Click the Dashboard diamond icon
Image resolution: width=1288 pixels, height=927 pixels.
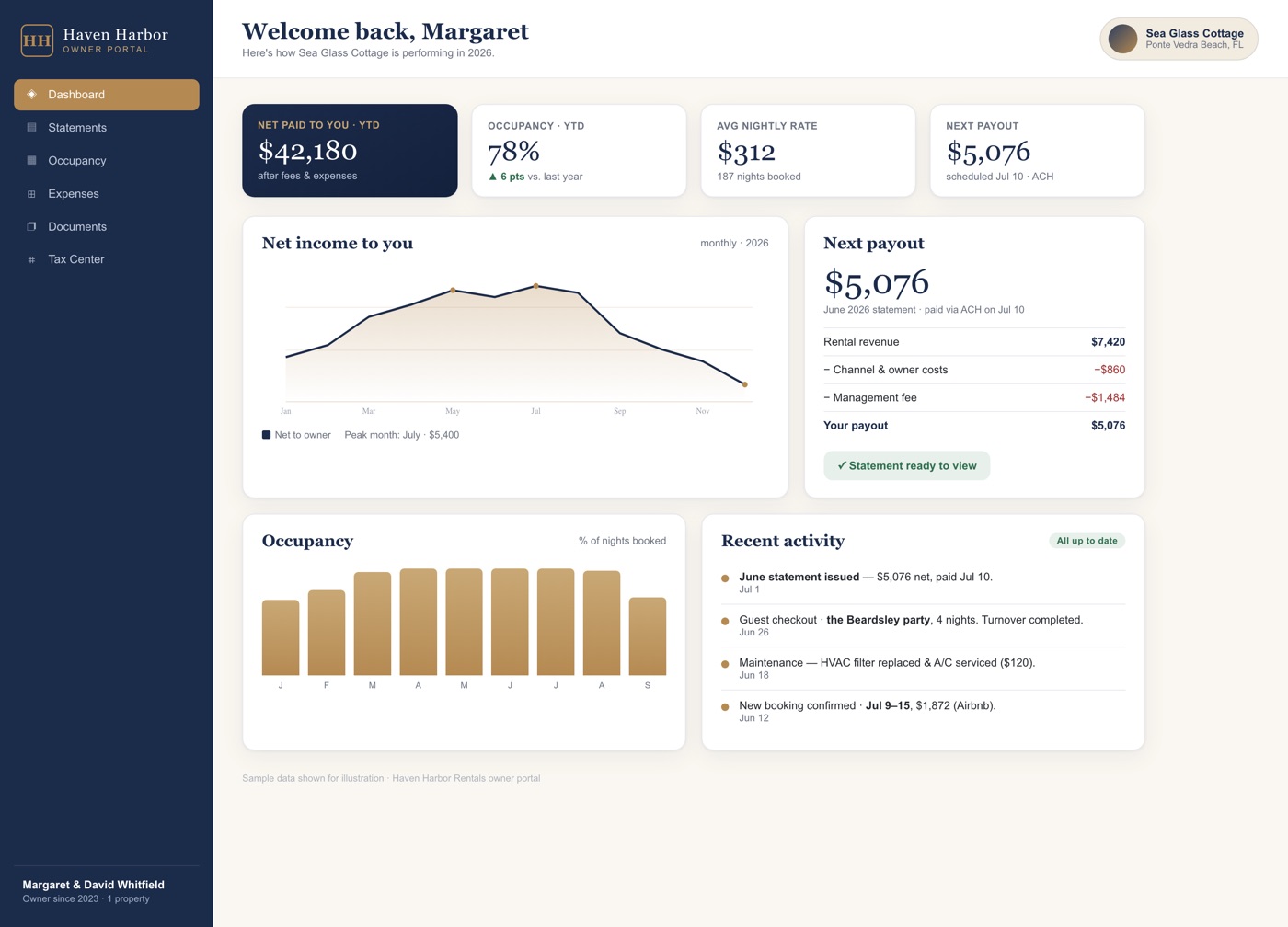(x=31, y=95)
